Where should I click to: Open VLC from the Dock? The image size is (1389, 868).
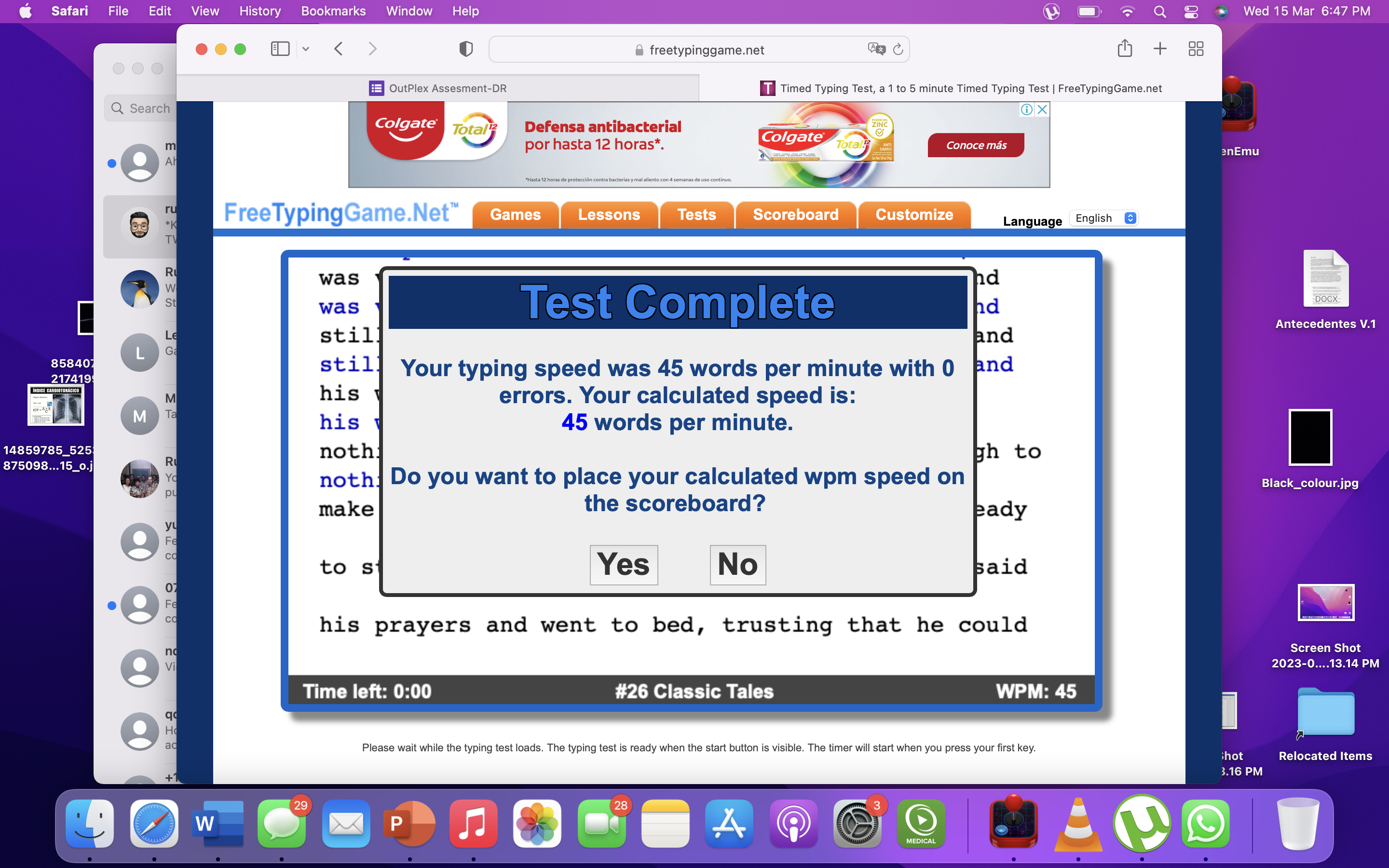1078,824
